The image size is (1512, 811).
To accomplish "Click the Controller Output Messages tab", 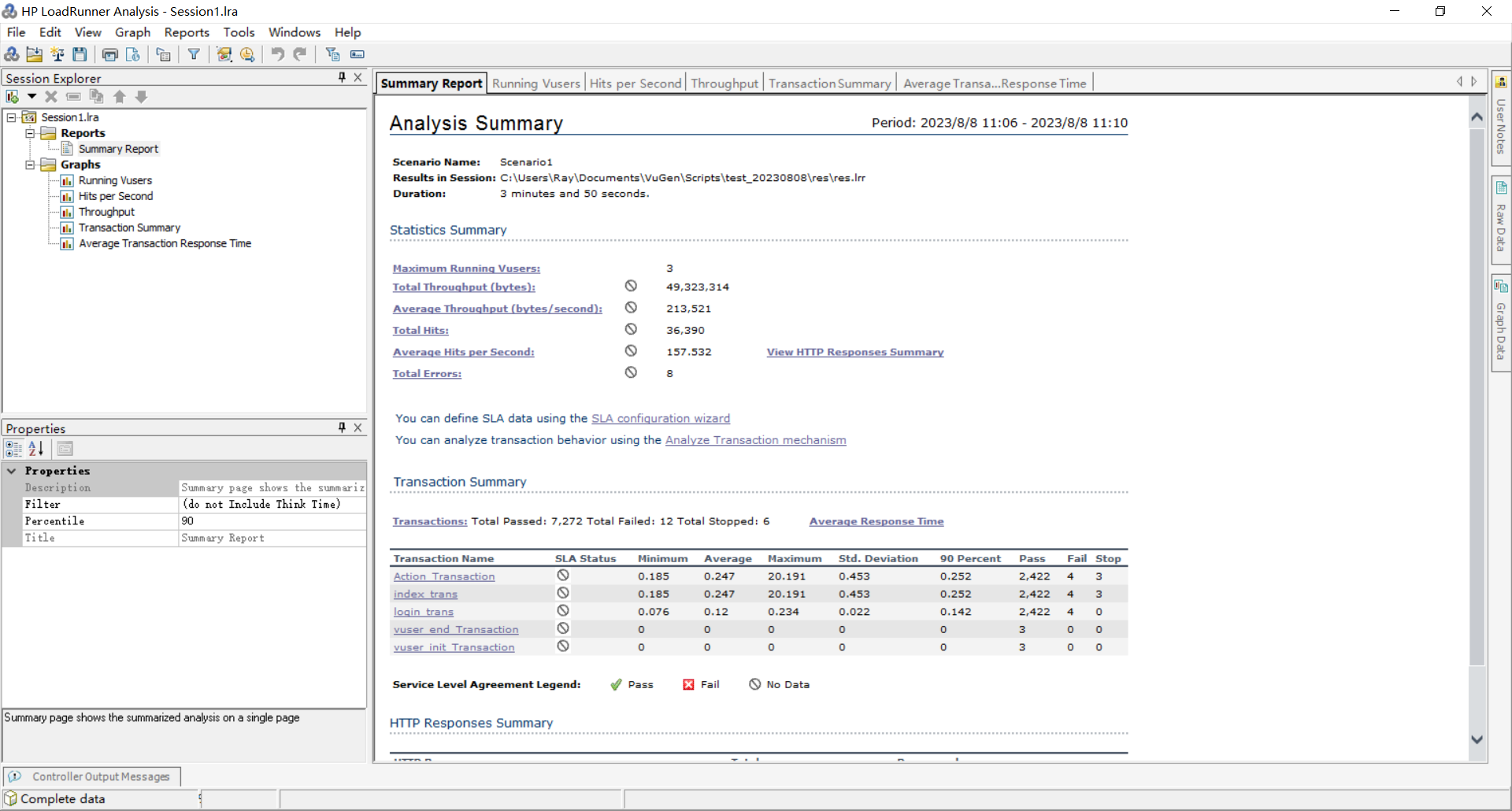I will point(92,776).
